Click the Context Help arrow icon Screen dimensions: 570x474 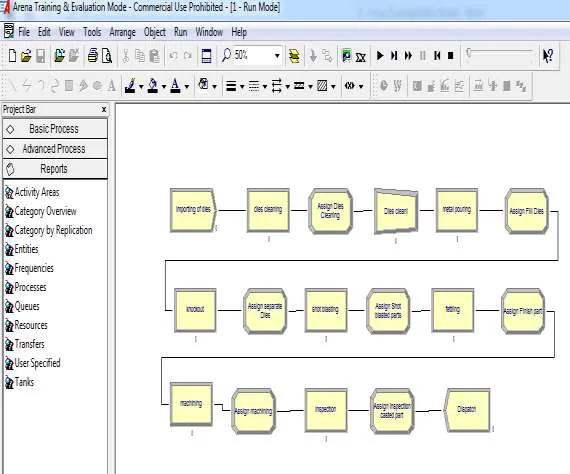click(548, 56)
